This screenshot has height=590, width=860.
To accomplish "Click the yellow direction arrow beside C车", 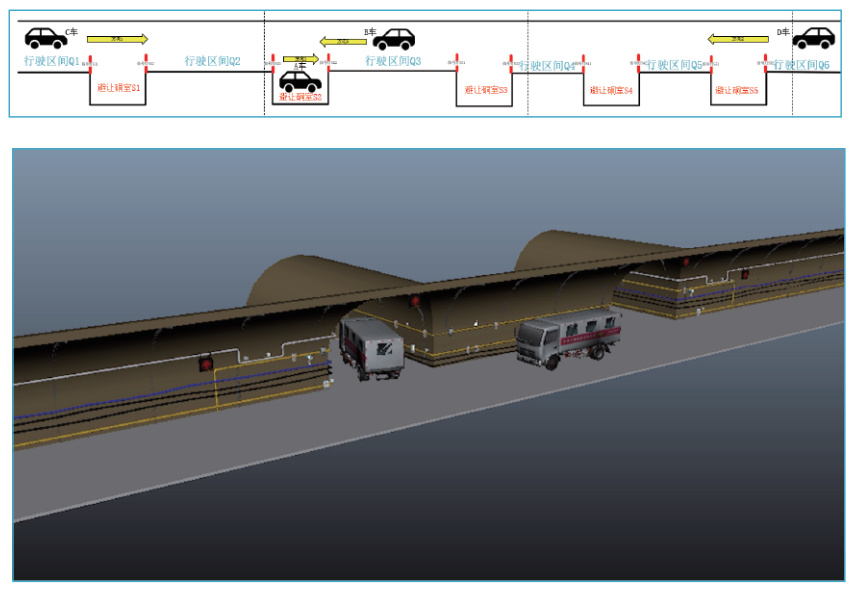I will click(x=117, y=39).
